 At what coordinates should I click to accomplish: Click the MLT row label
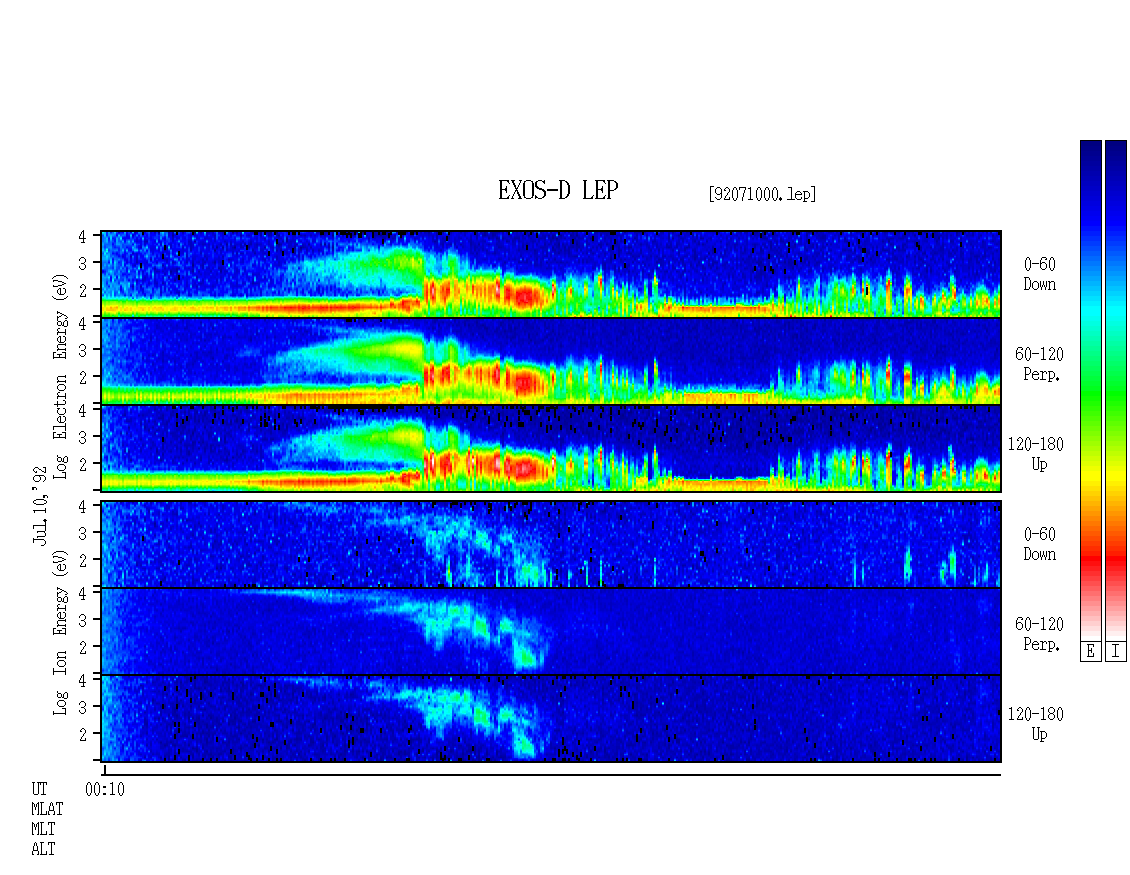coord(43,830)
